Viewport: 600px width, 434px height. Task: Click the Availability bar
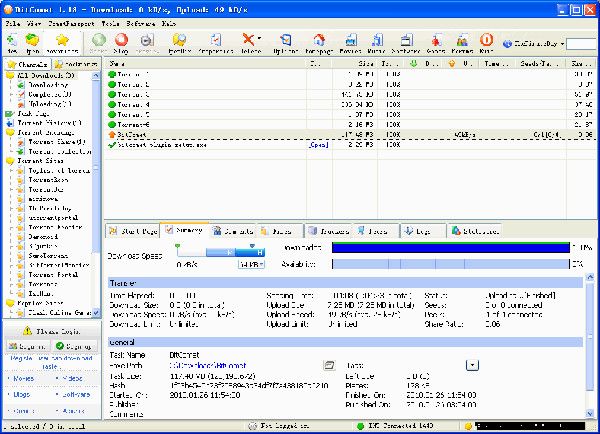click(x=451, y=264)
